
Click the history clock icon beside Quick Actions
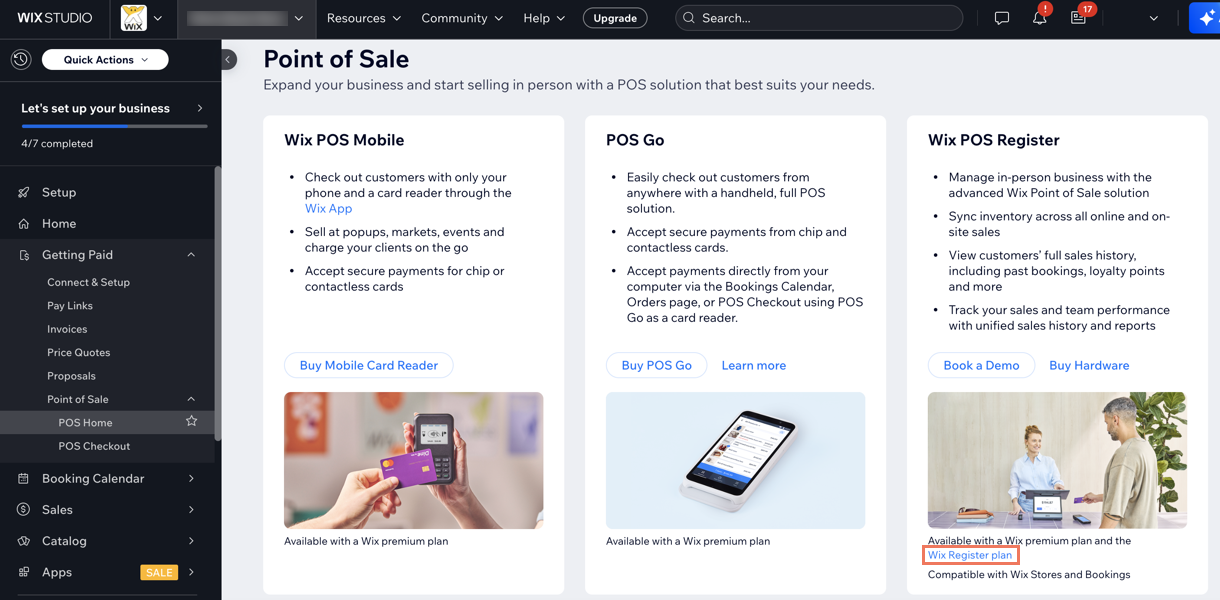(20, 59)
